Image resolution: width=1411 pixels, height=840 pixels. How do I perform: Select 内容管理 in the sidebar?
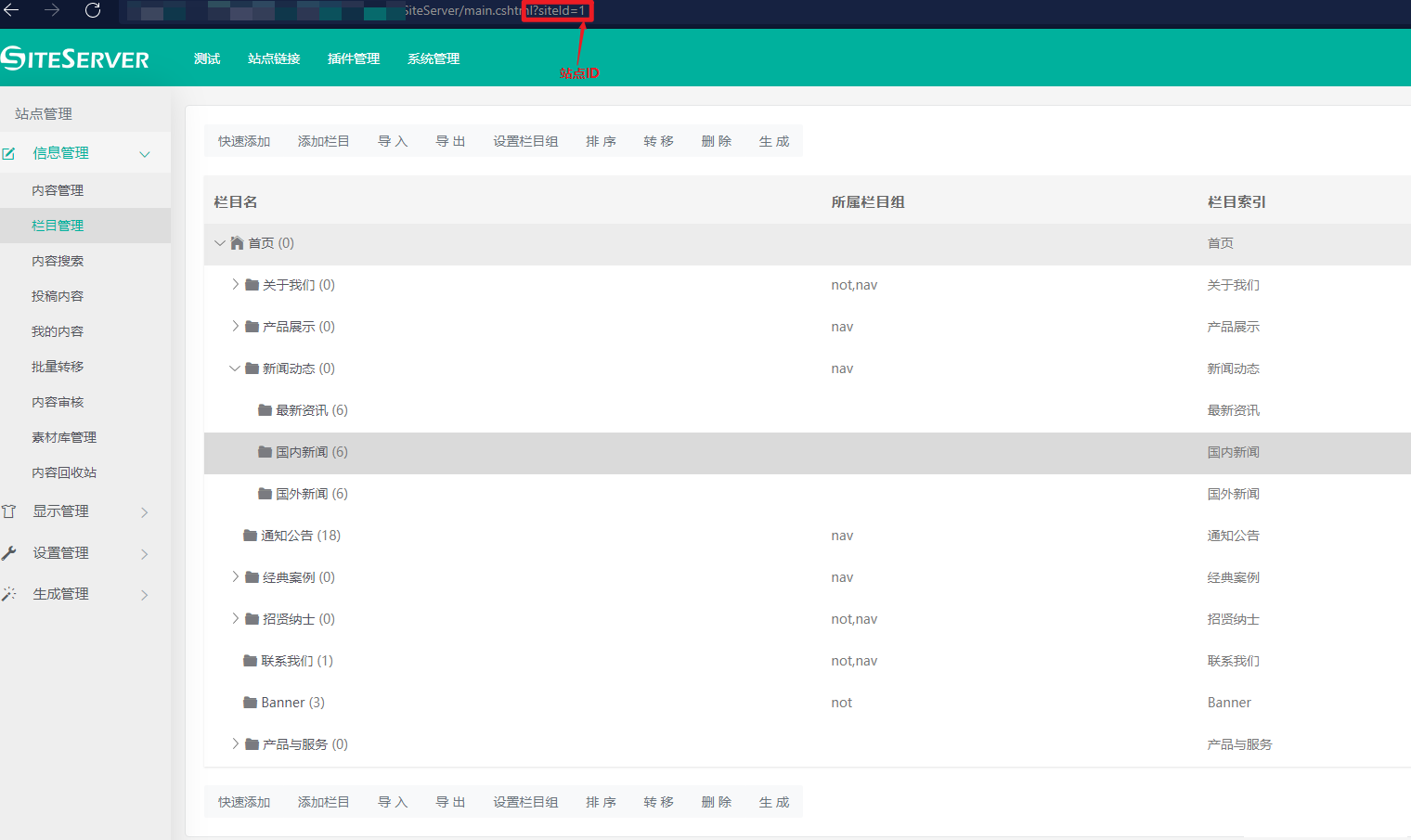coord(58,190)
